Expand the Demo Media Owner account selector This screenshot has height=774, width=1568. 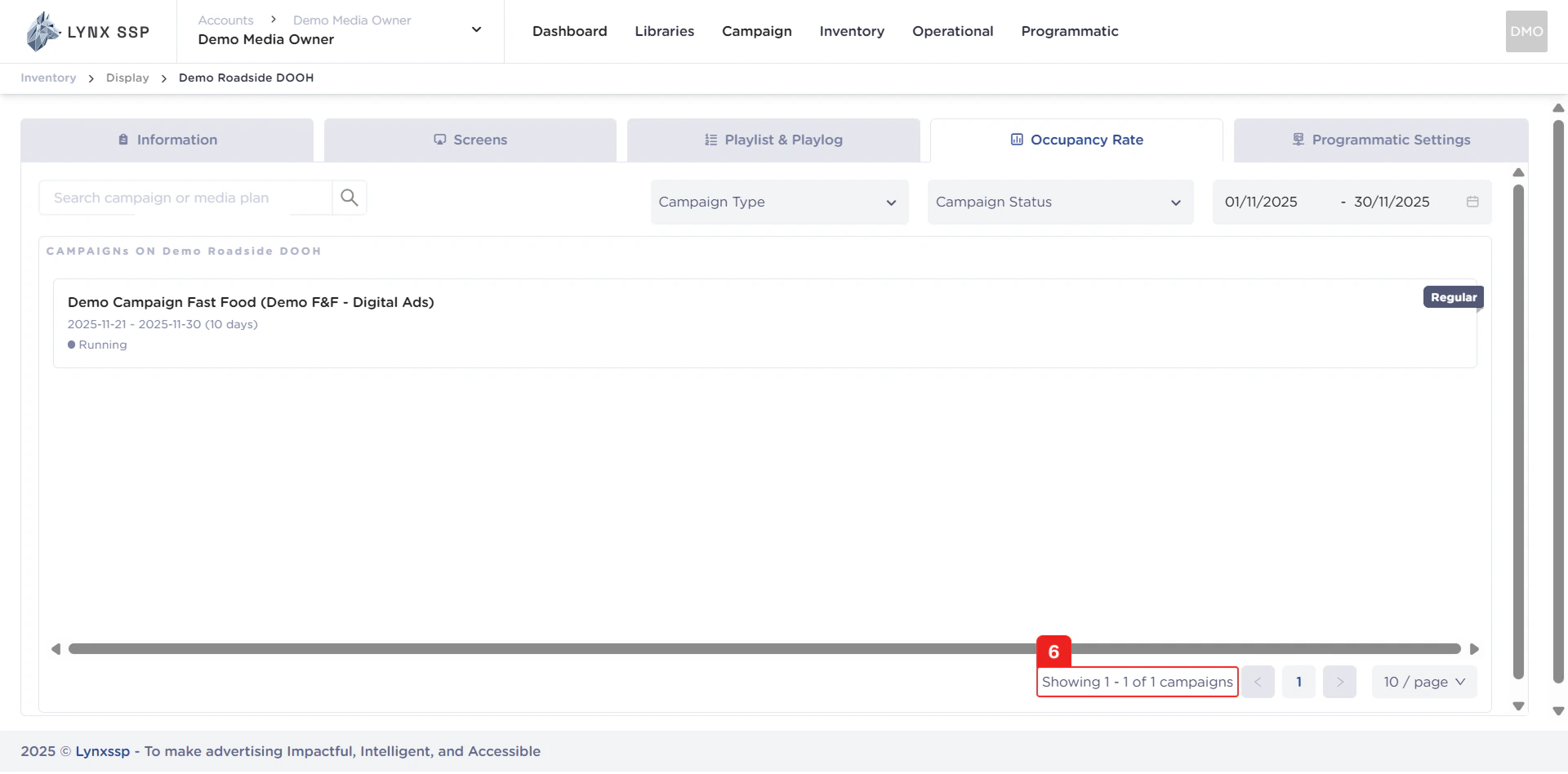tap(476, 30)
